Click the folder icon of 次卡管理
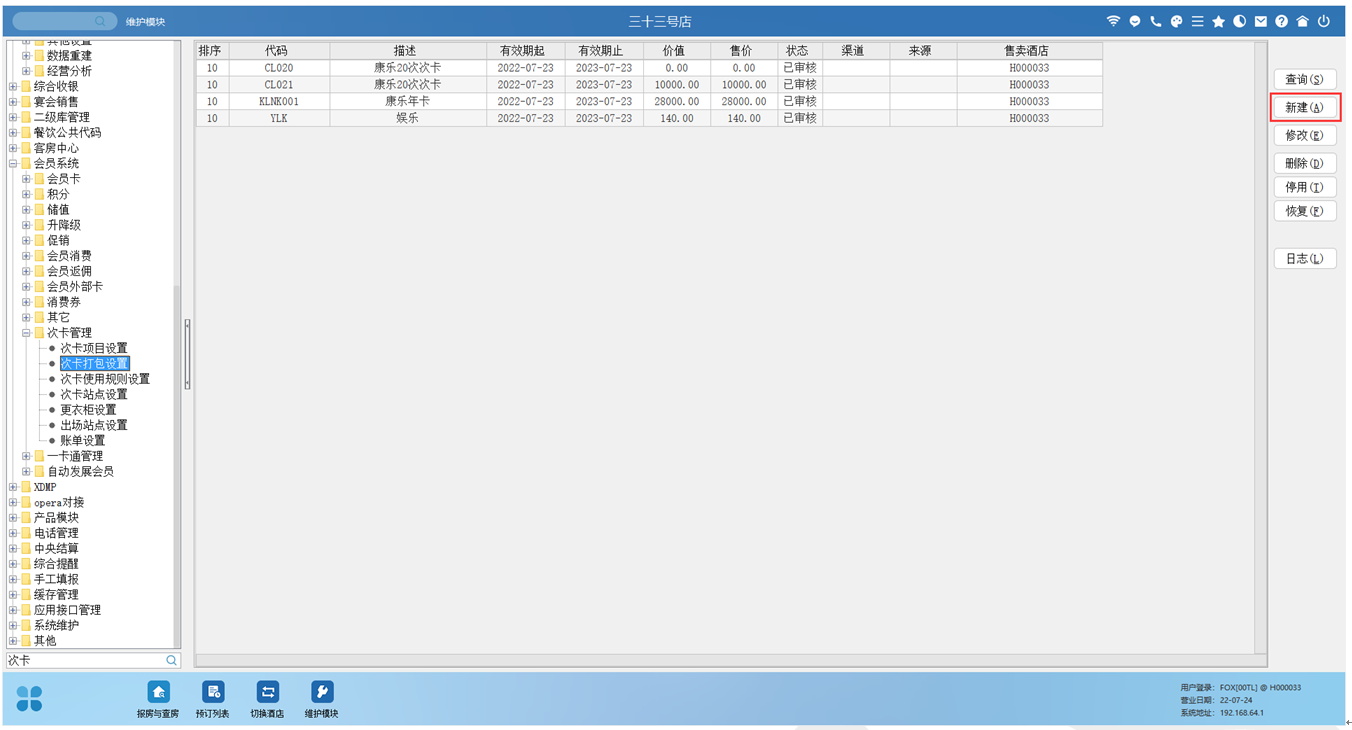This screenshot has width=1352, height=730. 39,333
